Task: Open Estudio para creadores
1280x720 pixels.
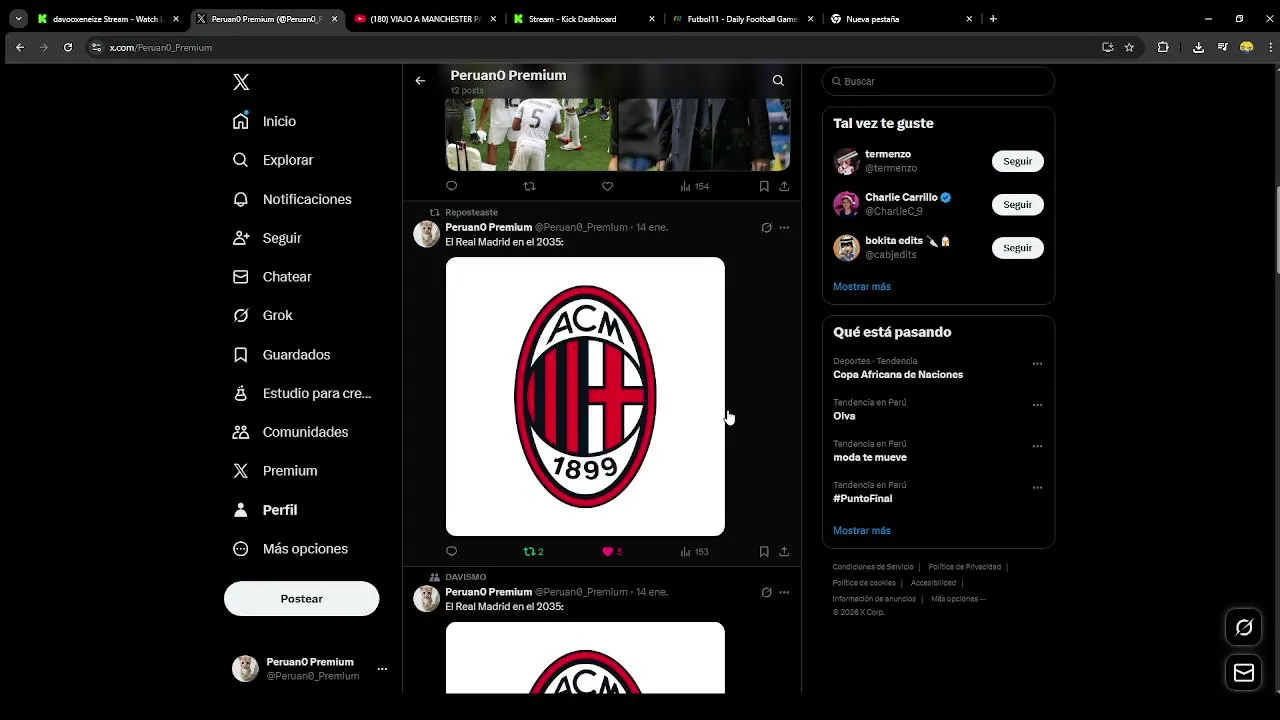Action: point(301,393)
